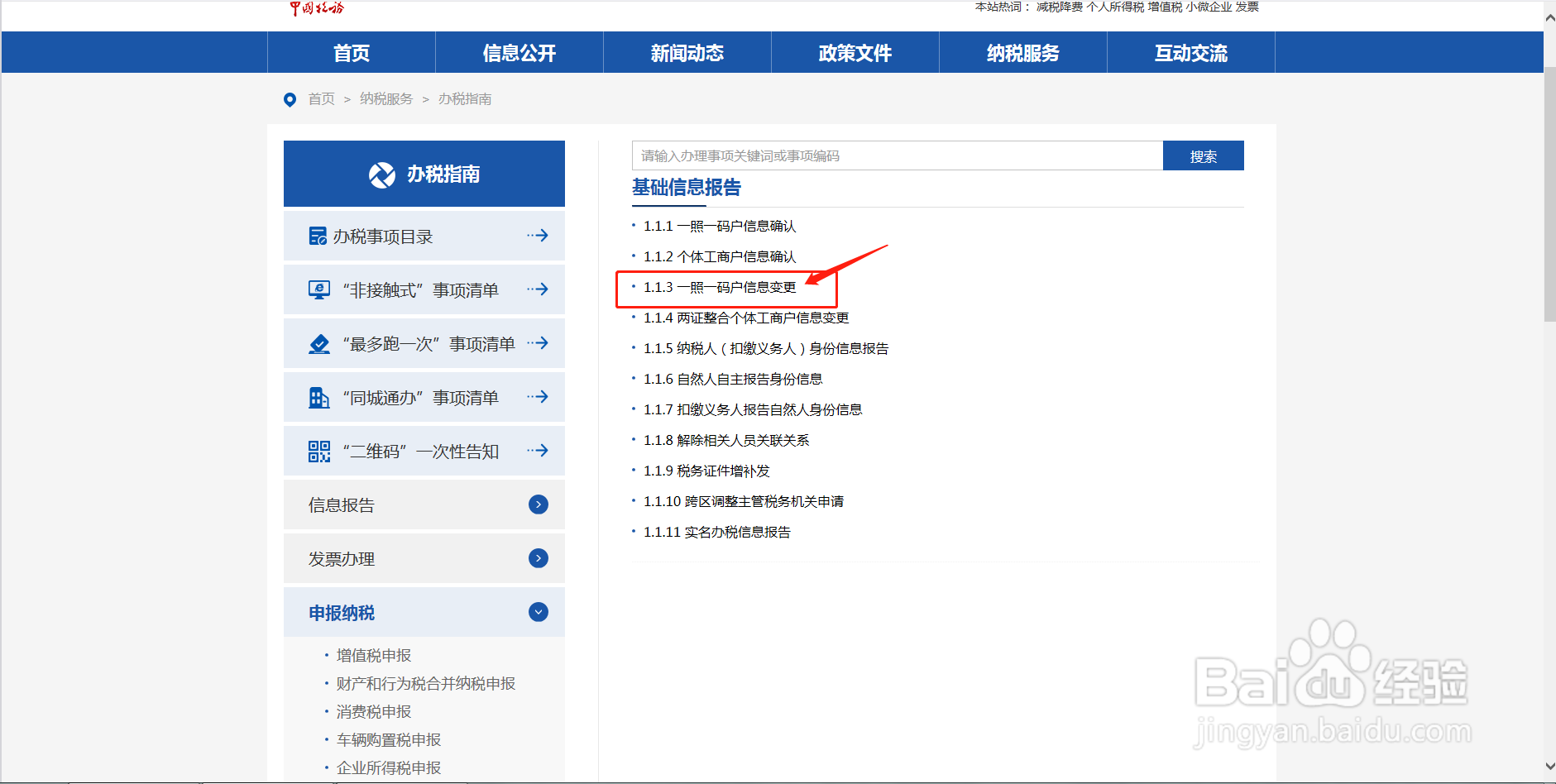Click the scrollbar up arrow

pyautogui.click(x=1549, y=17)
